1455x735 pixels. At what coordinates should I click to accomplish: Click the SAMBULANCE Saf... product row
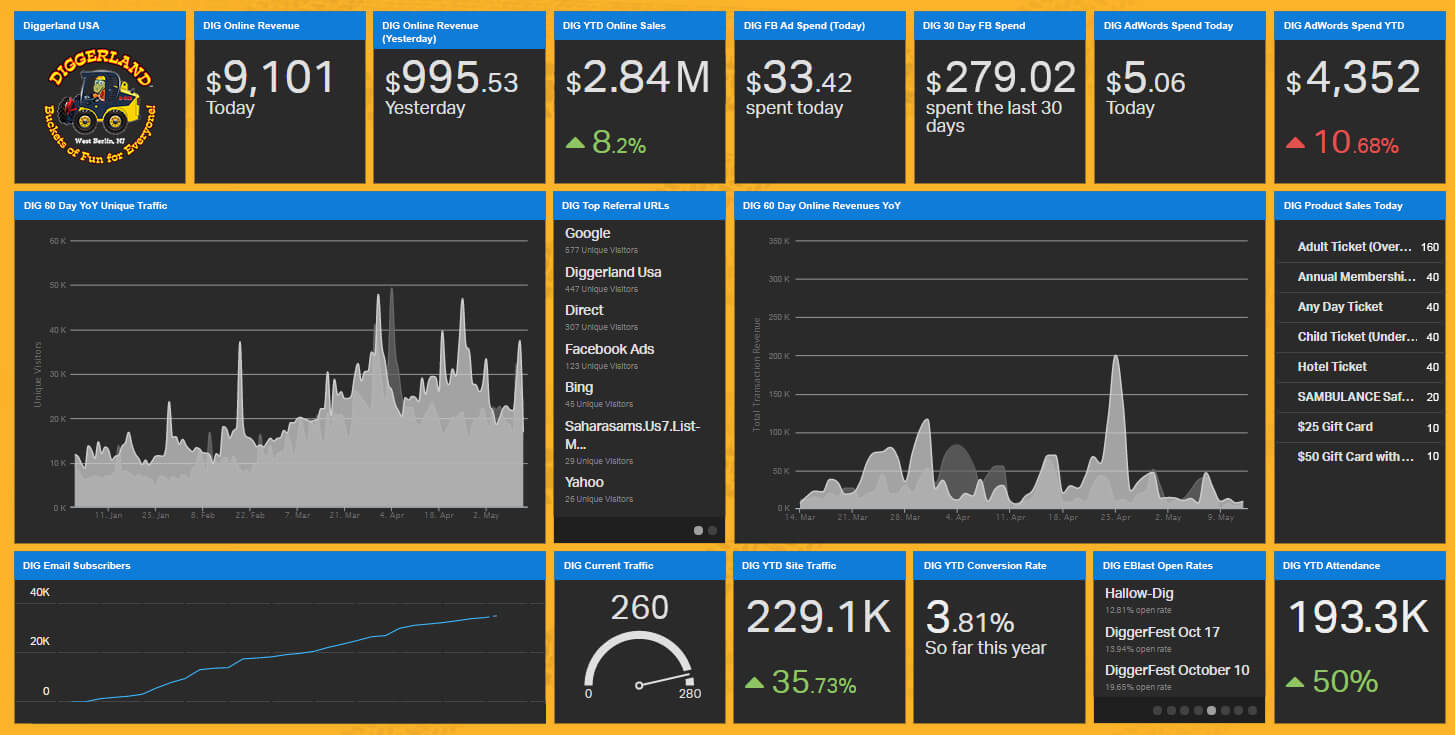1360,397
